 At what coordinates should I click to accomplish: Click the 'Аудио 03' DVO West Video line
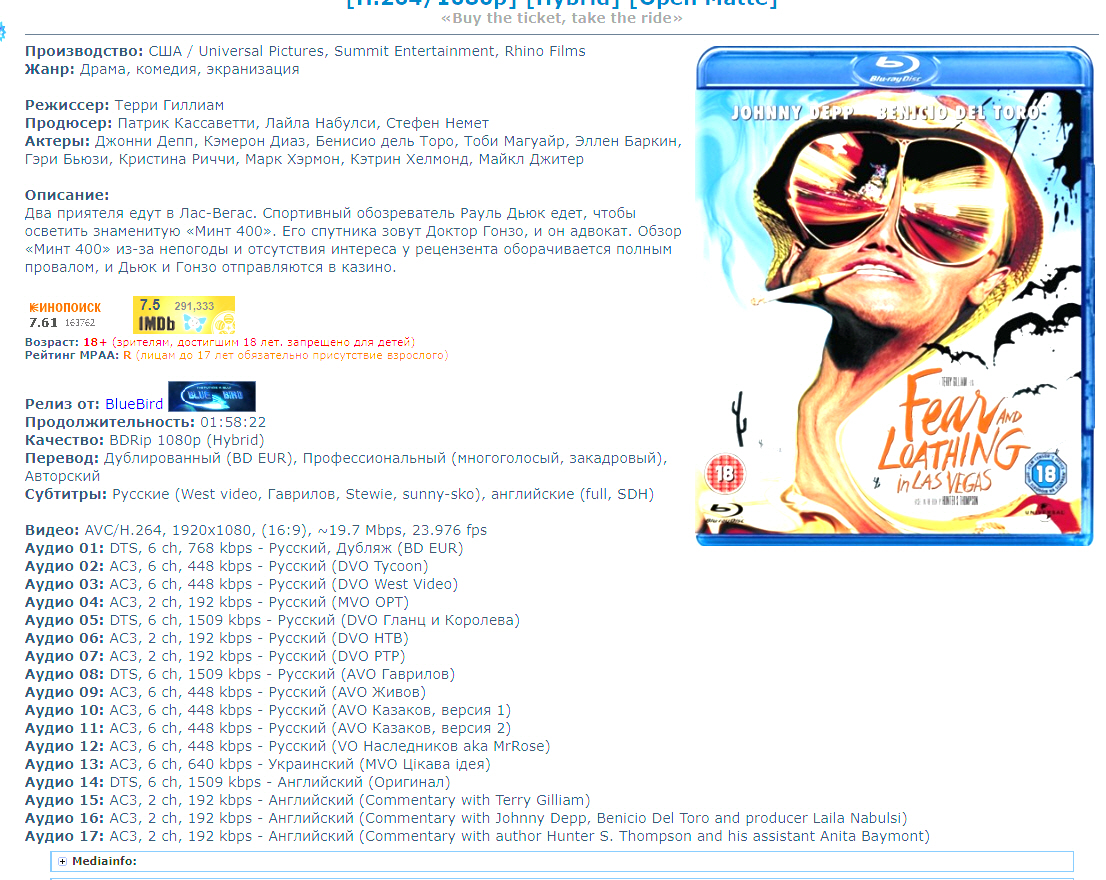(241, 584)
